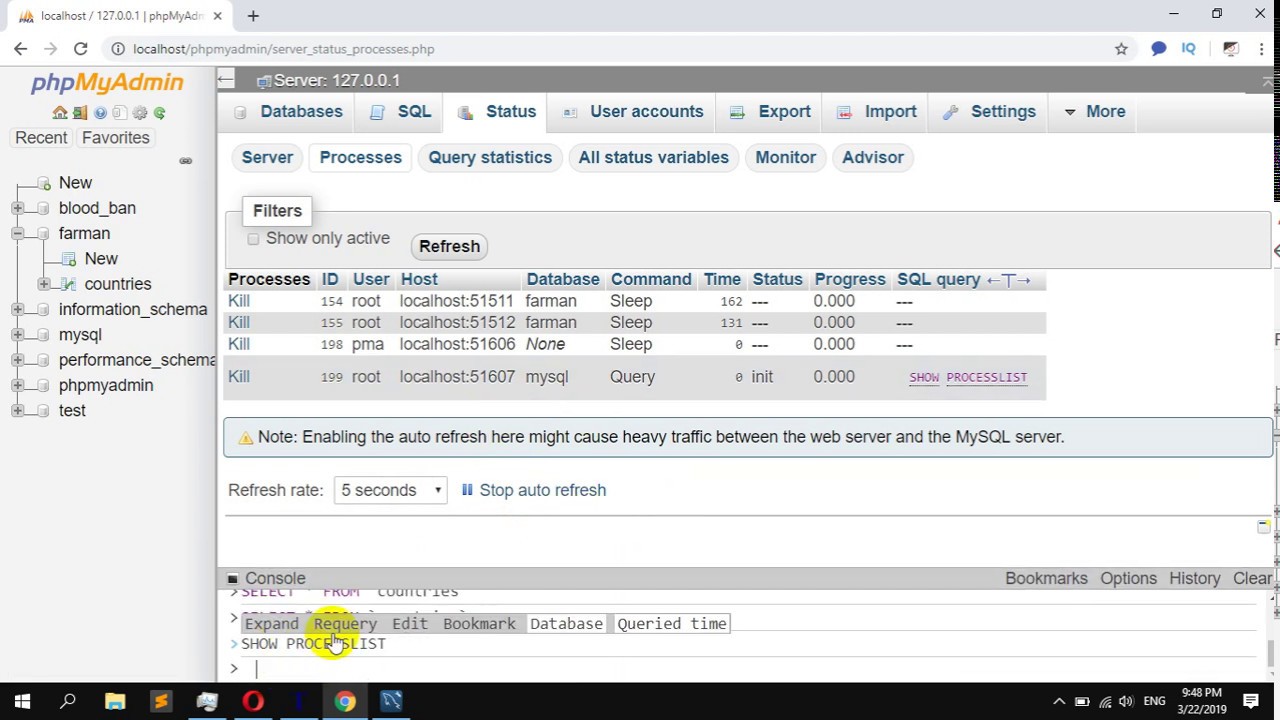Expand performance_schema database node
The width and height of the screenshot is (1280, 720).
click(17, 360)
